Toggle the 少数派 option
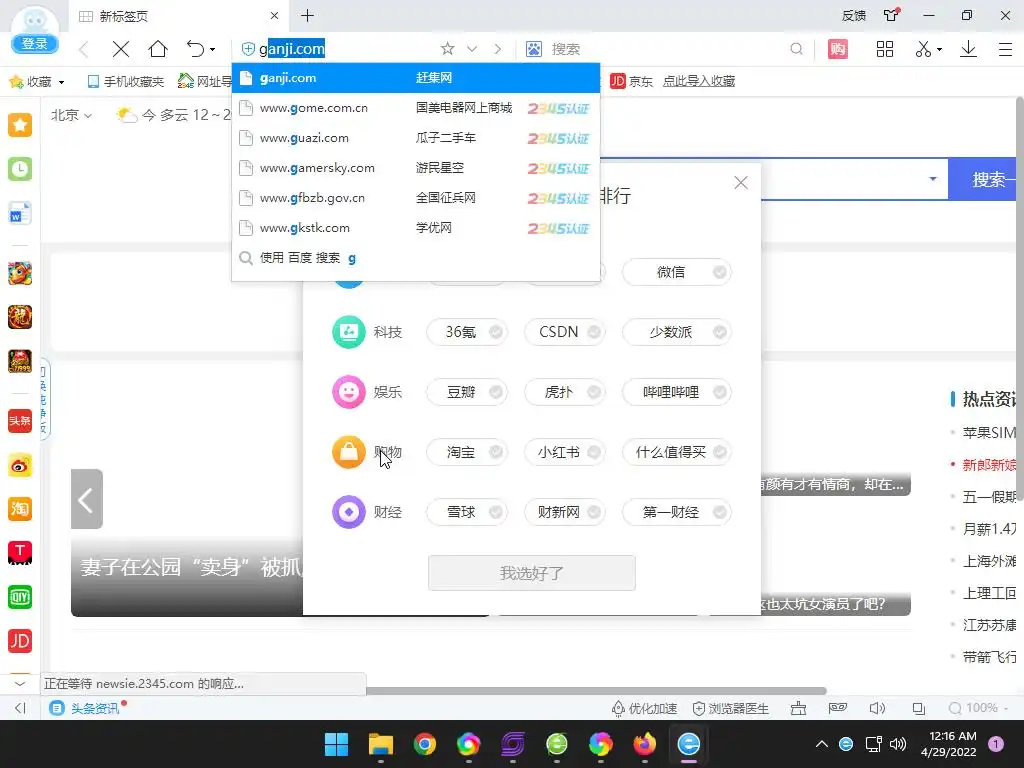This screenshot has height=768, width=1024. [677, 332]
